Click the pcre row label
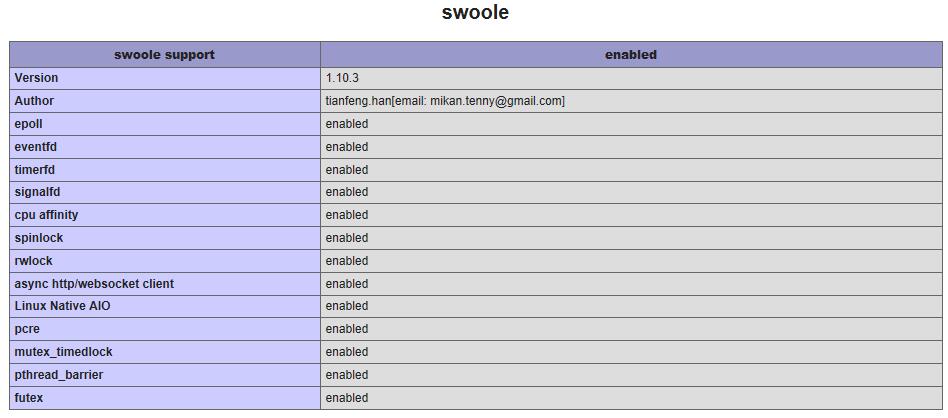Image resolution: width=948 pixels, height=418 pixels. tap(27, 330)
